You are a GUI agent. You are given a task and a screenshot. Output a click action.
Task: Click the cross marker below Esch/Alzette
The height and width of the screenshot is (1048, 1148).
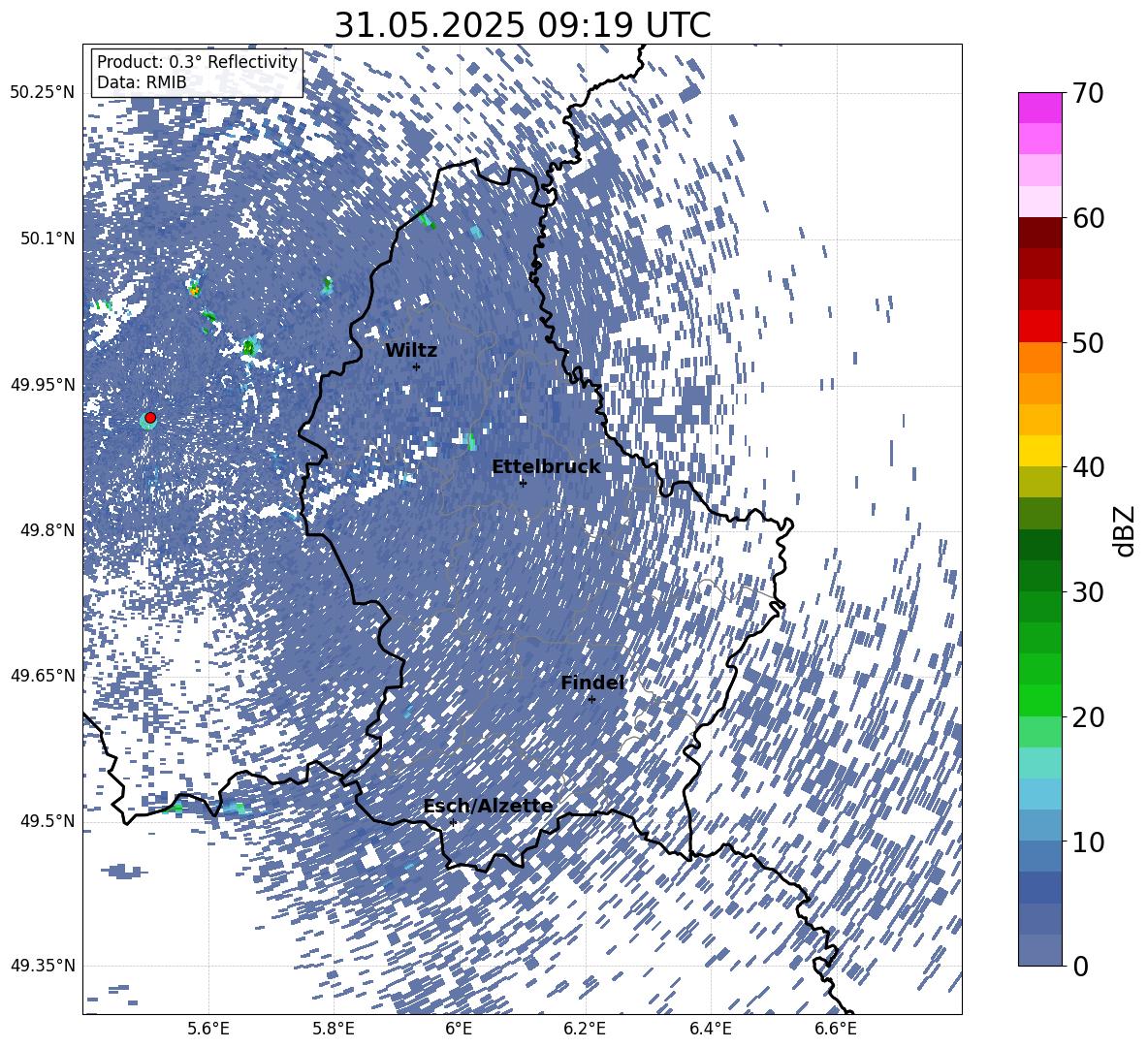(x=453, y=822)
